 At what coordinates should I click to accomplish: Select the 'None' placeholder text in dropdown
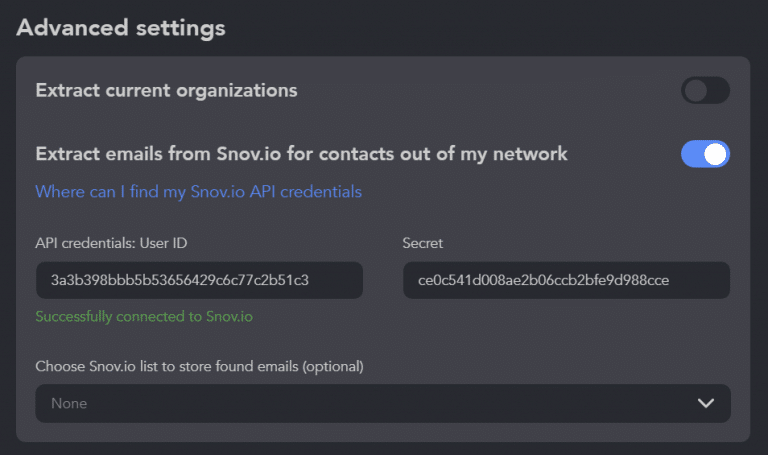(69, 404)
